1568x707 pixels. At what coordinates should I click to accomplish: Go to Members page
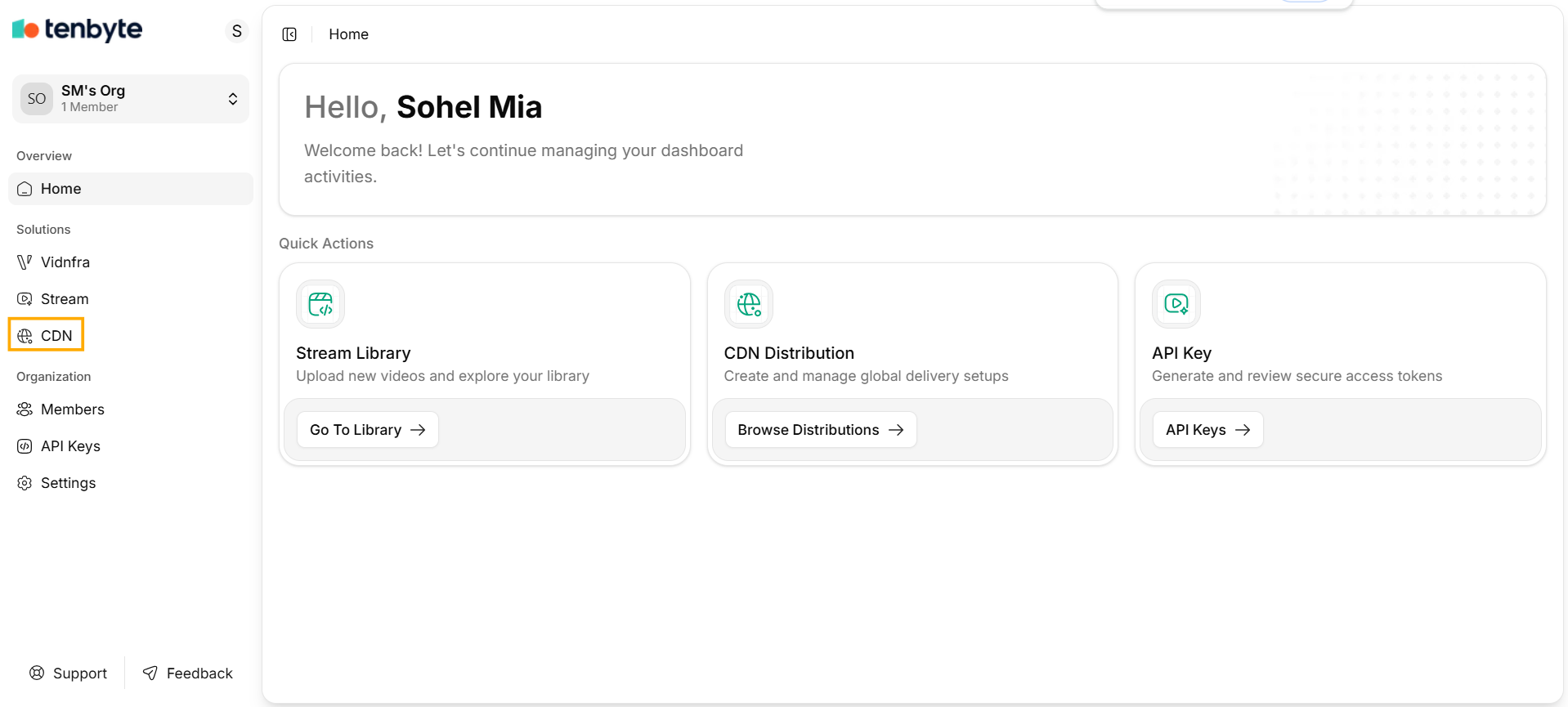(x=131, y=409)
